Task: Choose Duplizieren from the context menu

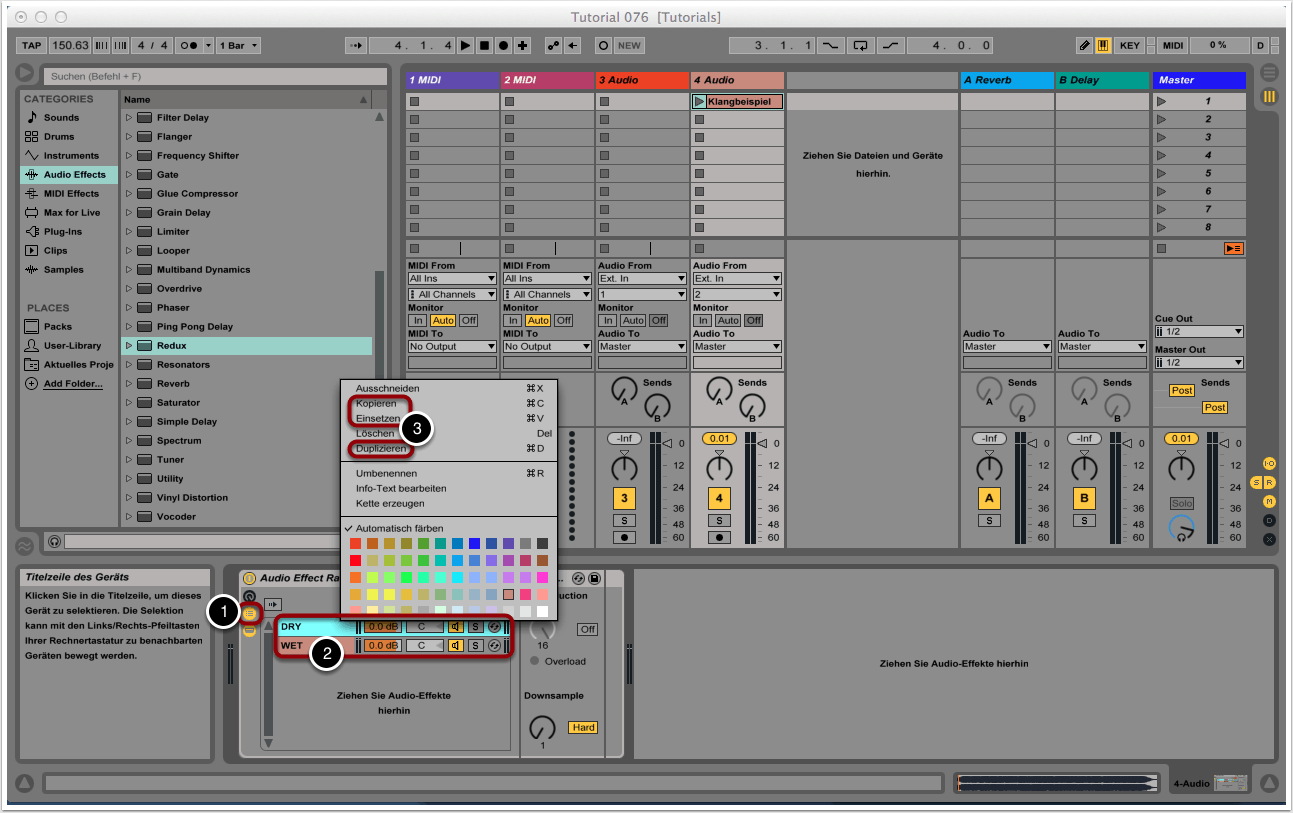Action: (381, 449)
